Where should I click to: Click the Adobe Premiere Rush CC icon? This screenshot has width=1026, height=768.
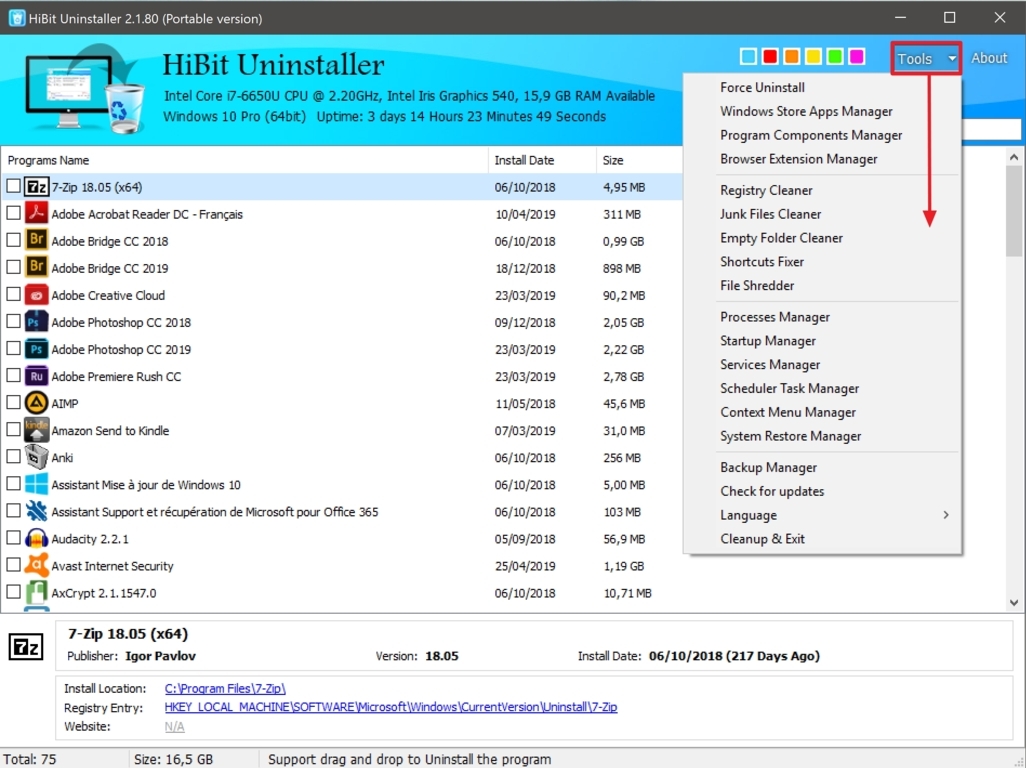click(37, 375)
